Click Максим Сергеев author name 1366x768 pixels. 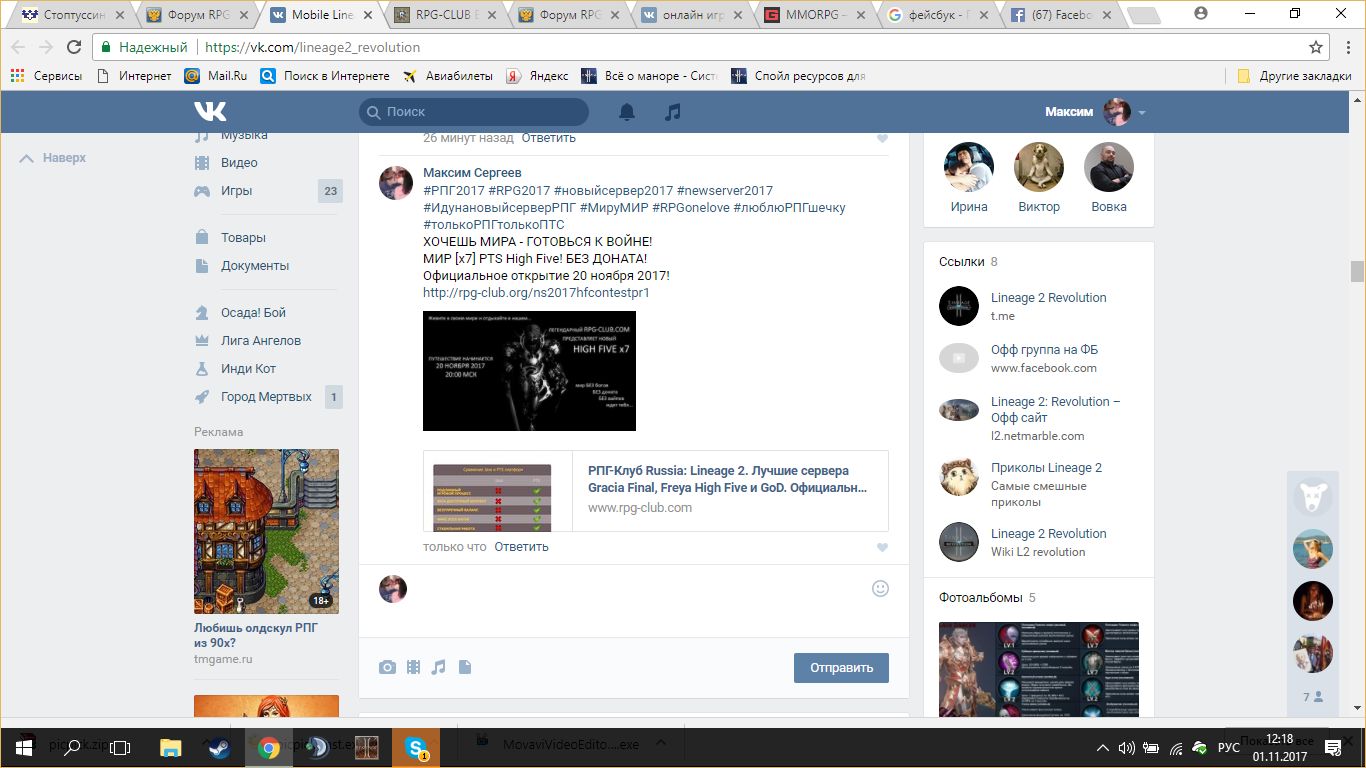[472, 173]
